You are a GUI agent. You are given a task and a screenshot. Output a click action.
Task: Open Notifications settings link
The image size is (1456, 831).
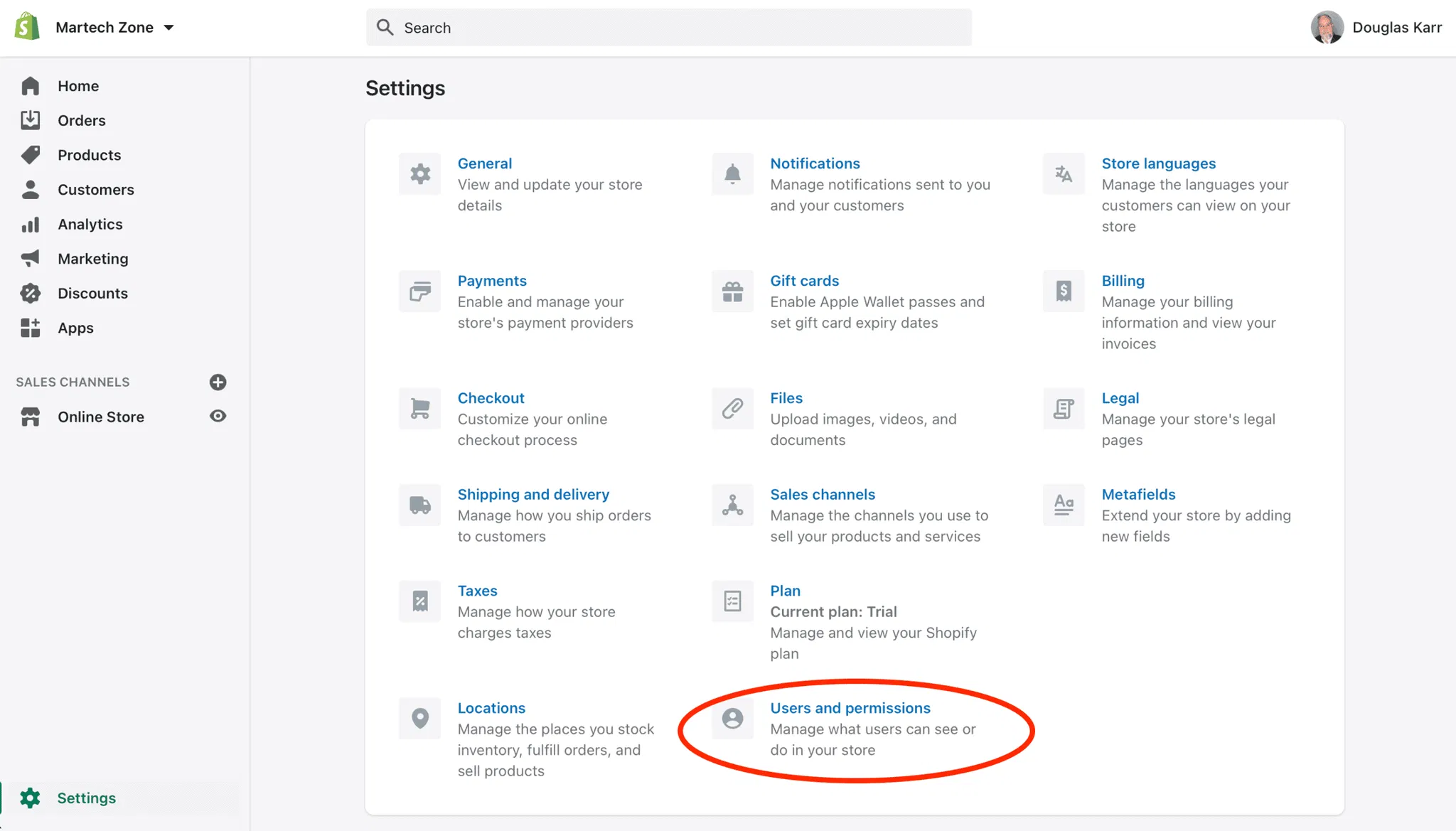point(815,163)
